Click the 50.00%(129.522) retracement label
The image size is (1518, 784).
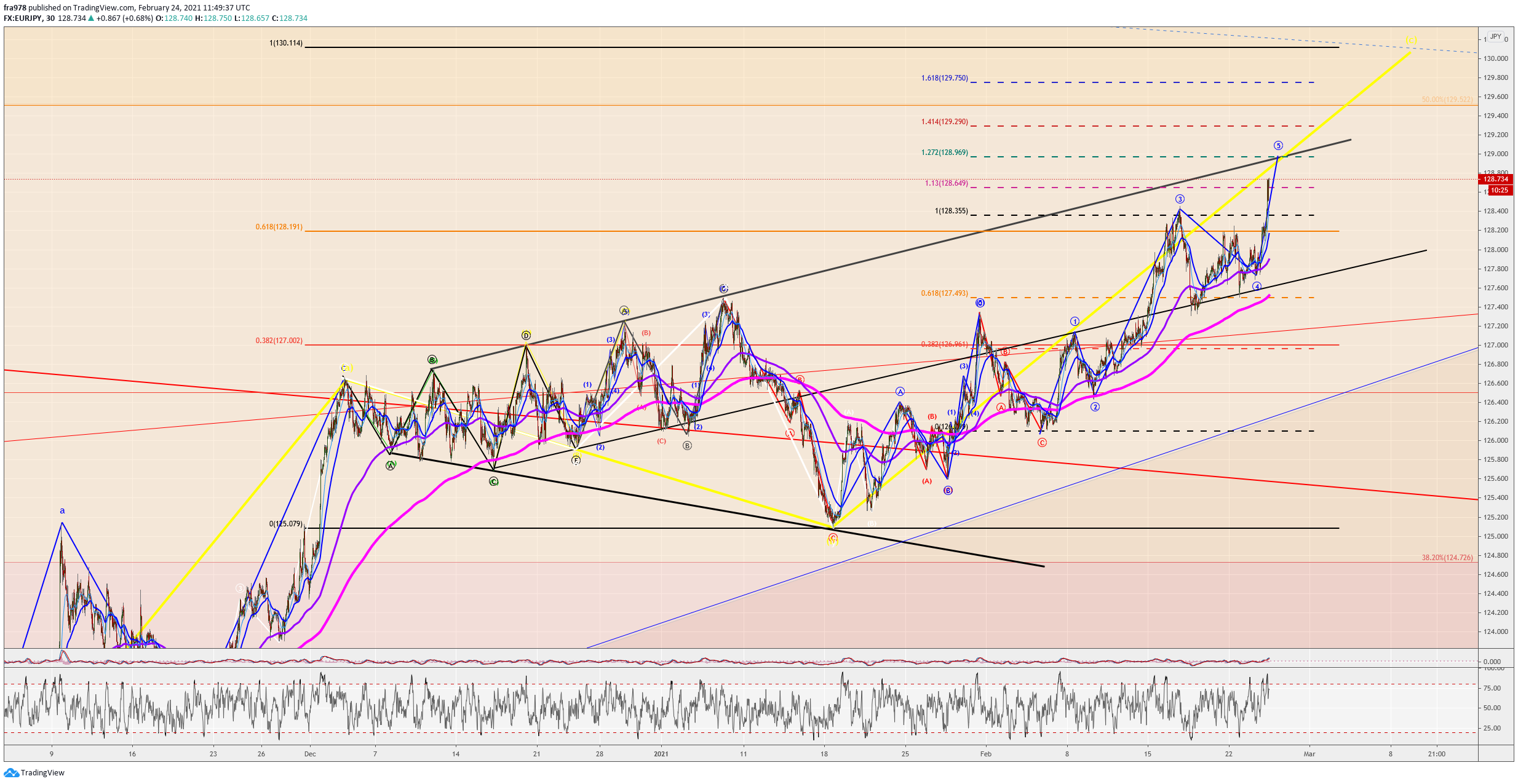pos(1447,100)
